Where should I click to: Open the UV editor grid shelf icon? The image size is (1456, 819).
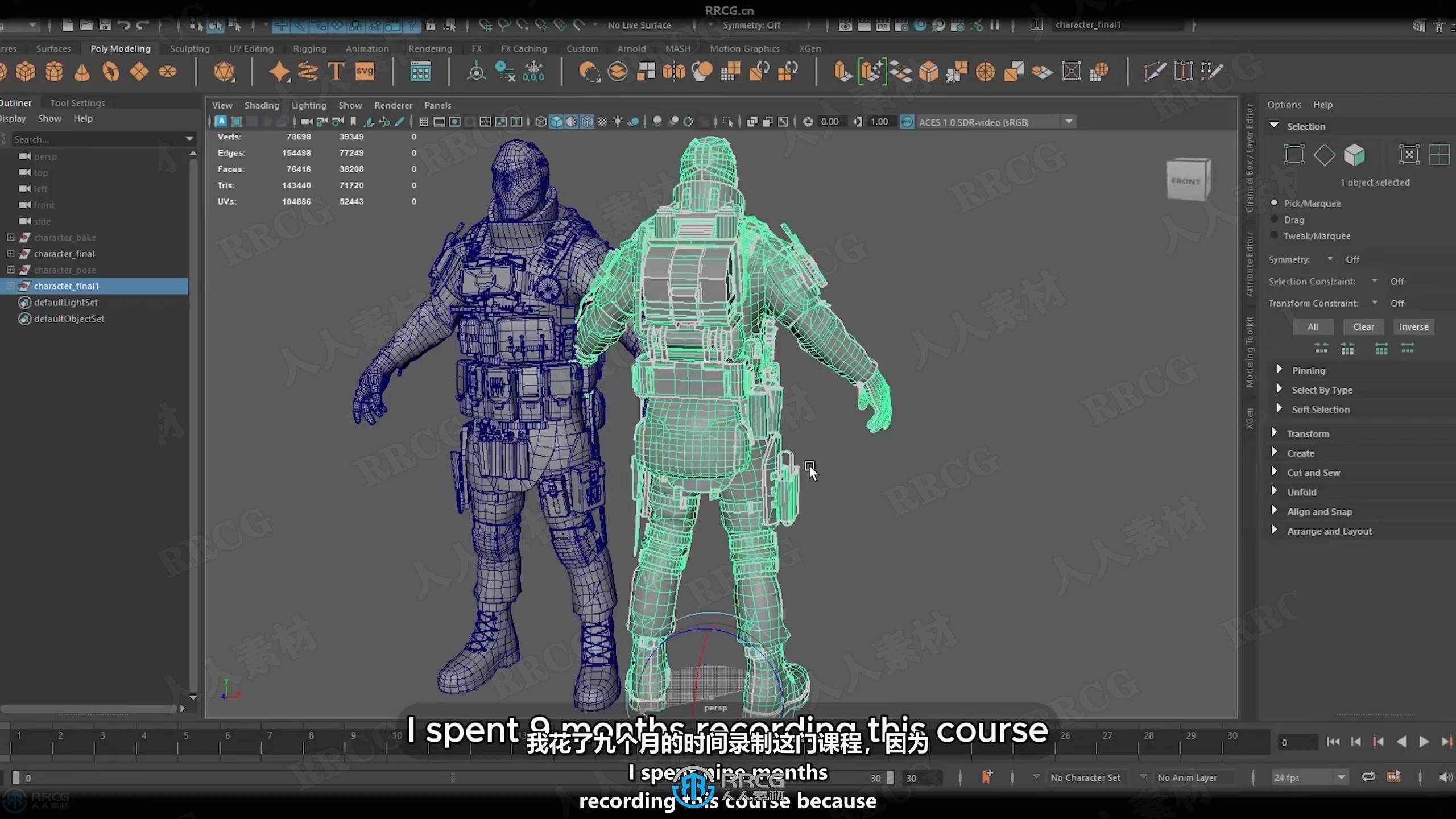point(420,72)
